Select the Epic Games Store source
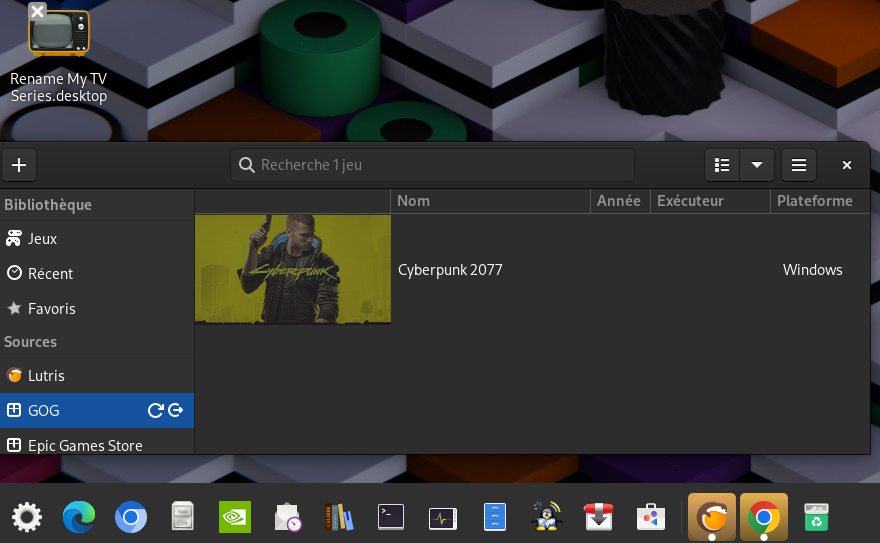Viewport: 880px width, 543px height. [x=97, y=443]
